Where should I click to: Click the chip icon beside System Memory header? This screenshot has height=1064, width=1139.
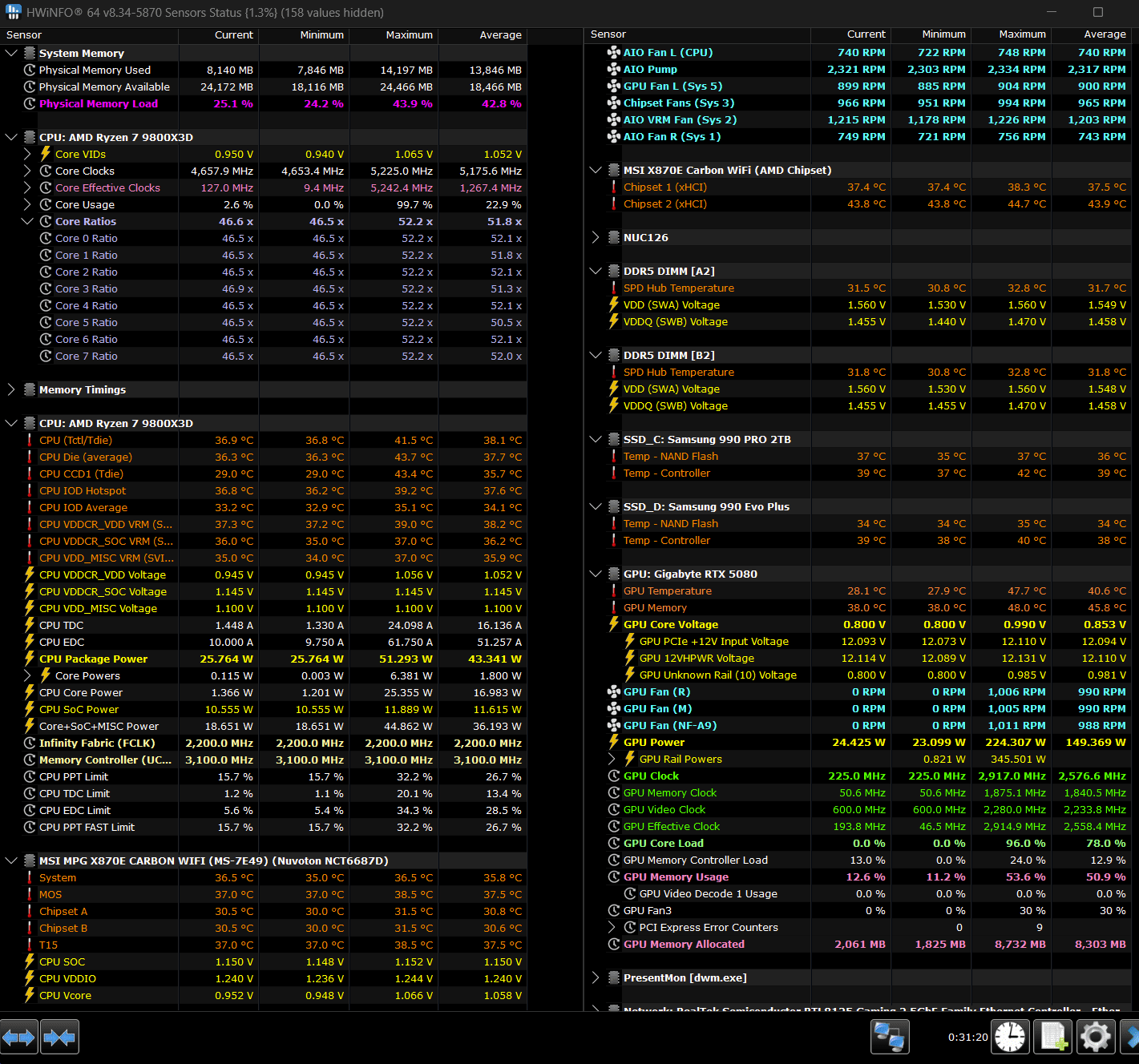pyautogui.click(x=30, y=54)
